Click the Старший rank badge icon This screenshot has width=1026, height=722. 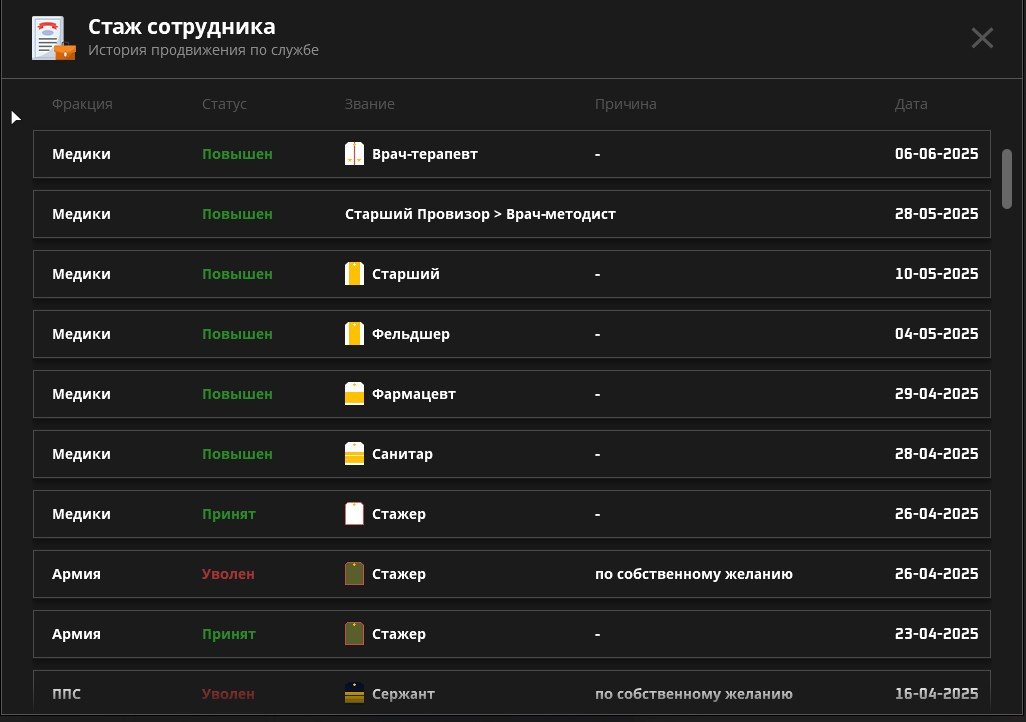[354, 274]
